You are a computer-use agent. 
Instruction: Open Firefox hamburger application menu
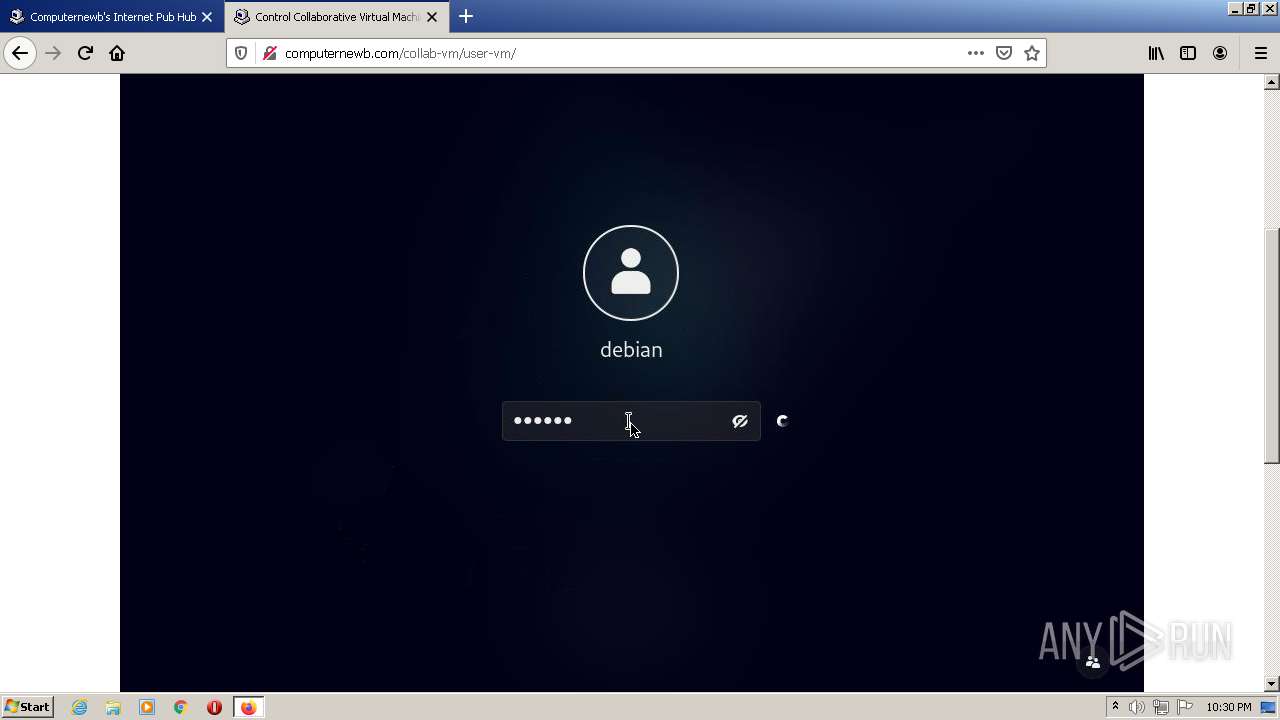[1260, 53]
